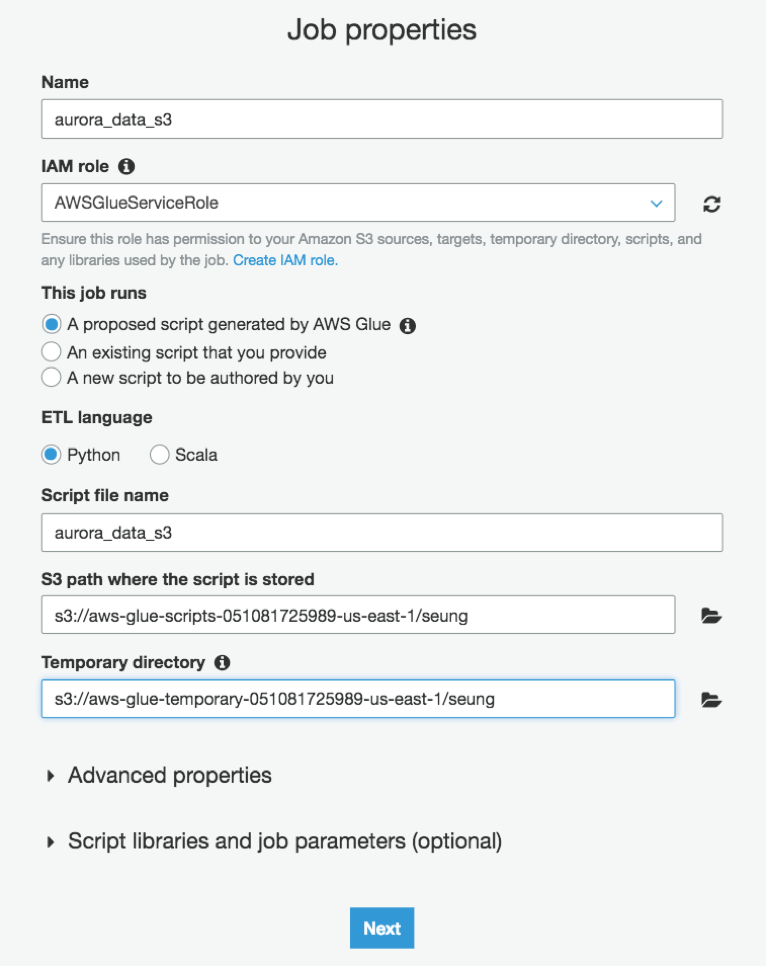
Task: Expand Script libraries and job parameters
Action: 275,841
